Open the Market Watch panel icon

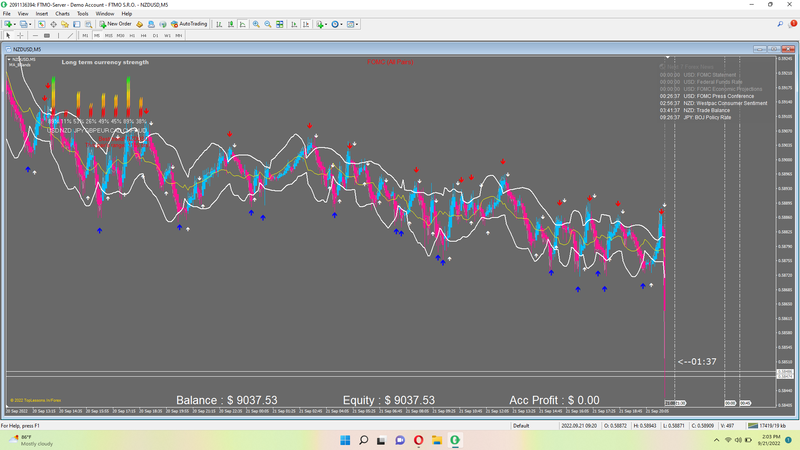[x=41, y=23]
